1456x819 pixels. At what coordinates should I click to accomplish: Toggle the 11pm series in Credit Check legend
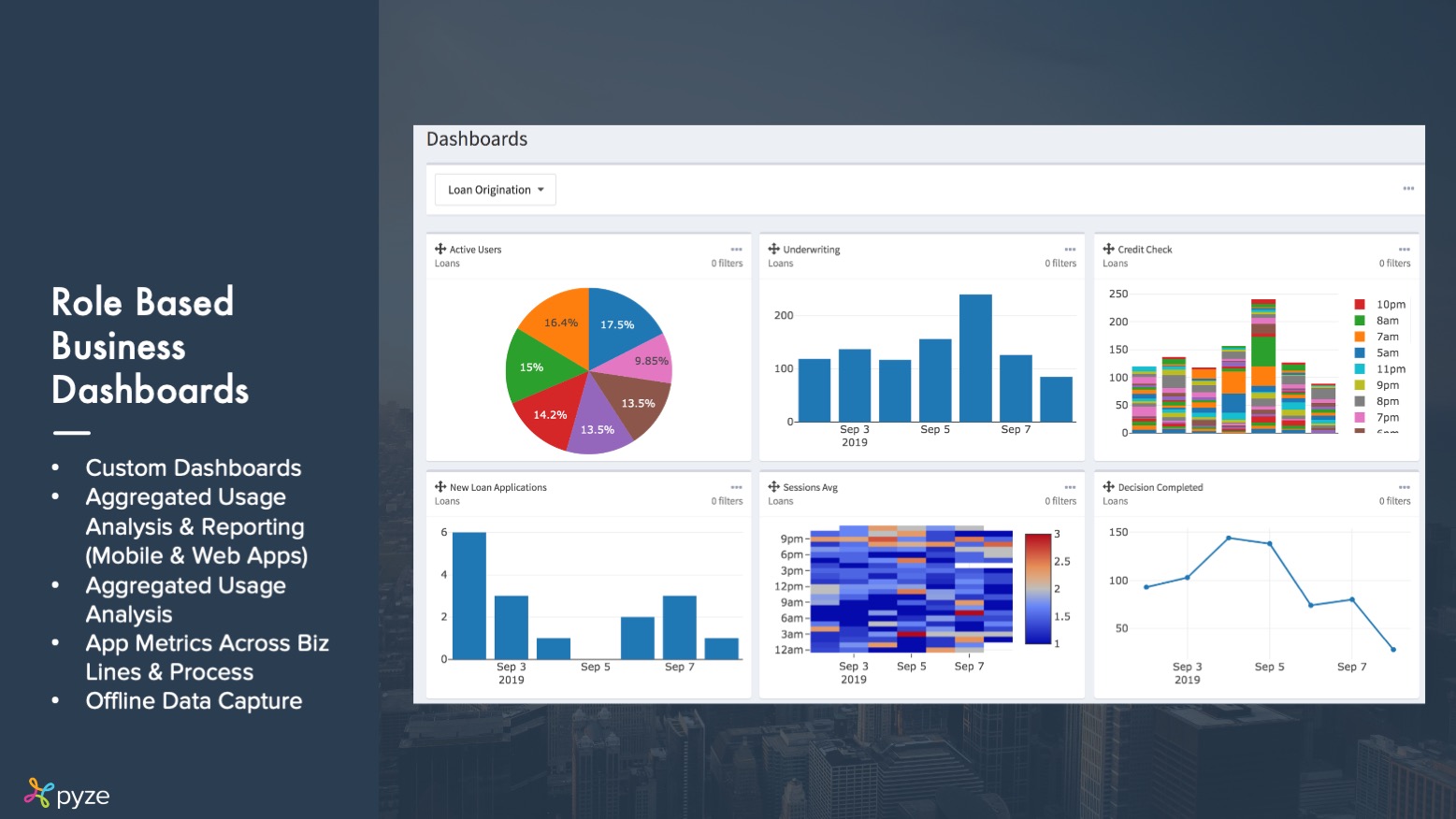click(x=1380, y=369)
